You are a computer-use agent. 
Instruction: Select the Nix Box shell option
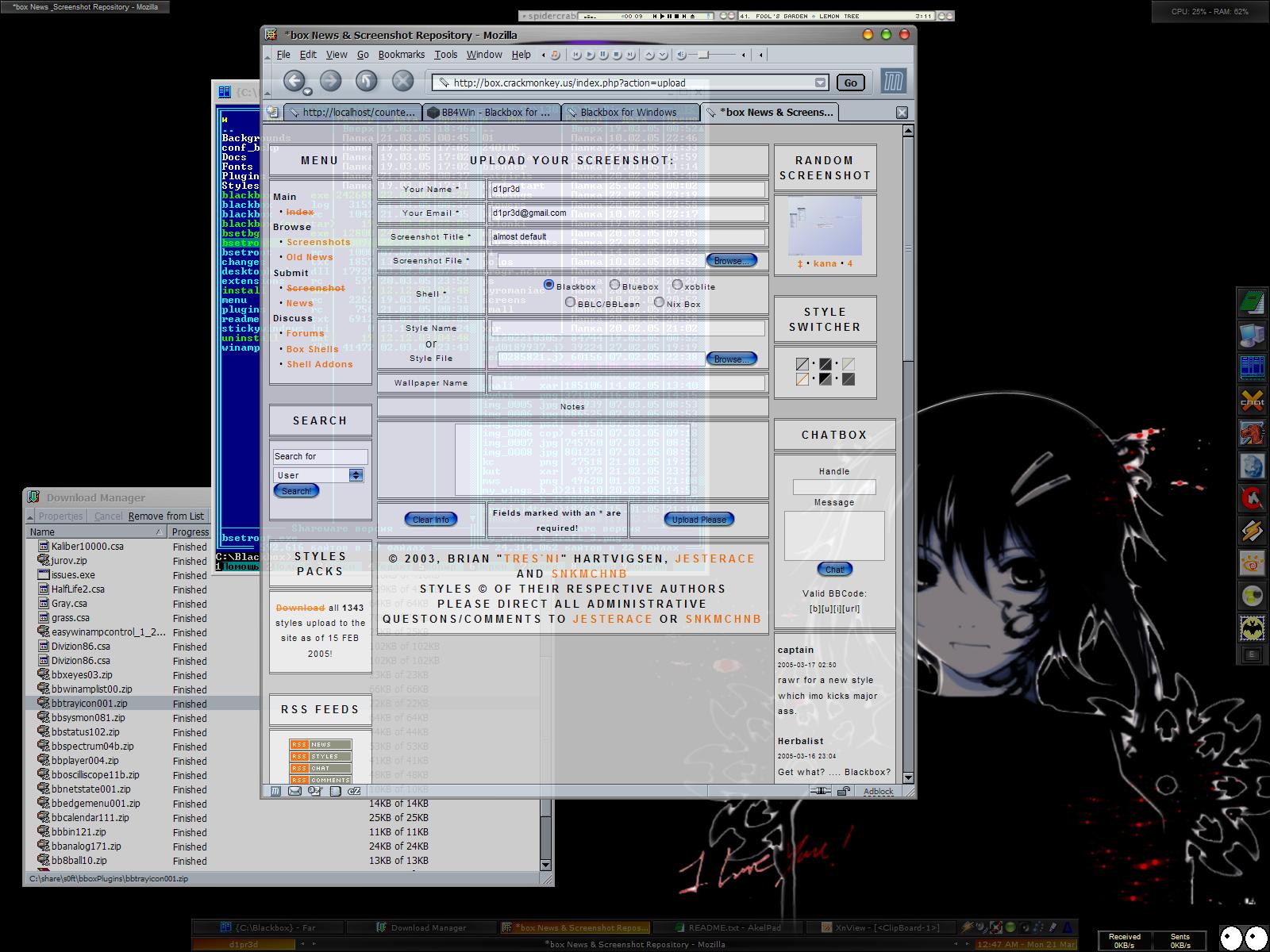(659, 302)
